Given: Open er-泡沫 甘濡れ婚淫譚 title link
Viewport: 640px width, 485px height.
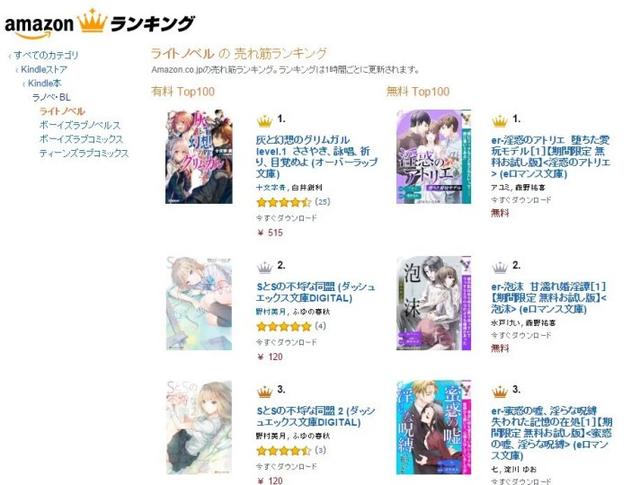Looking at the screenshot, I should 549,298.
